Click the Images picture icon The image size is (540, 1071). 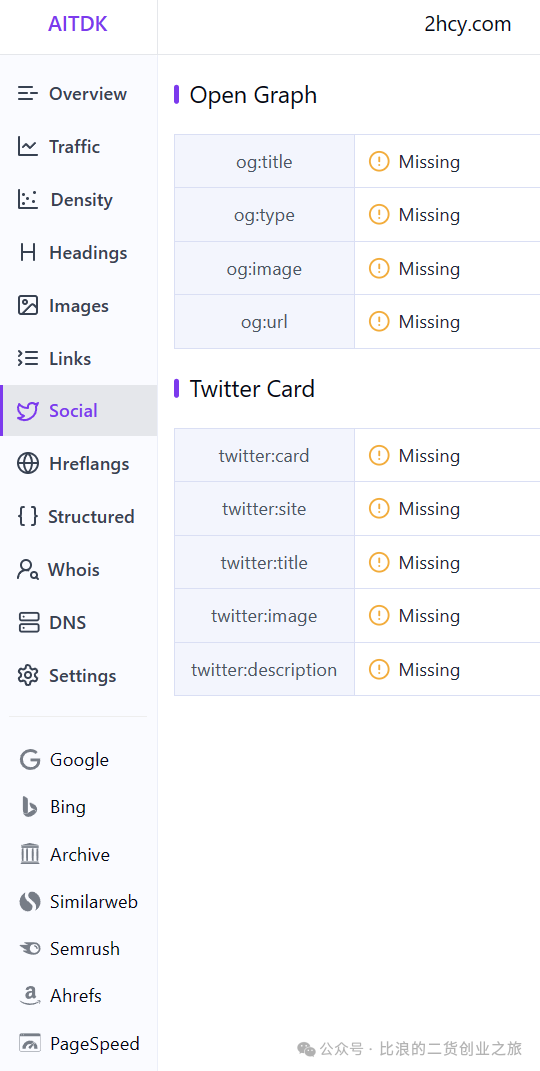click(x=28, y=305)
